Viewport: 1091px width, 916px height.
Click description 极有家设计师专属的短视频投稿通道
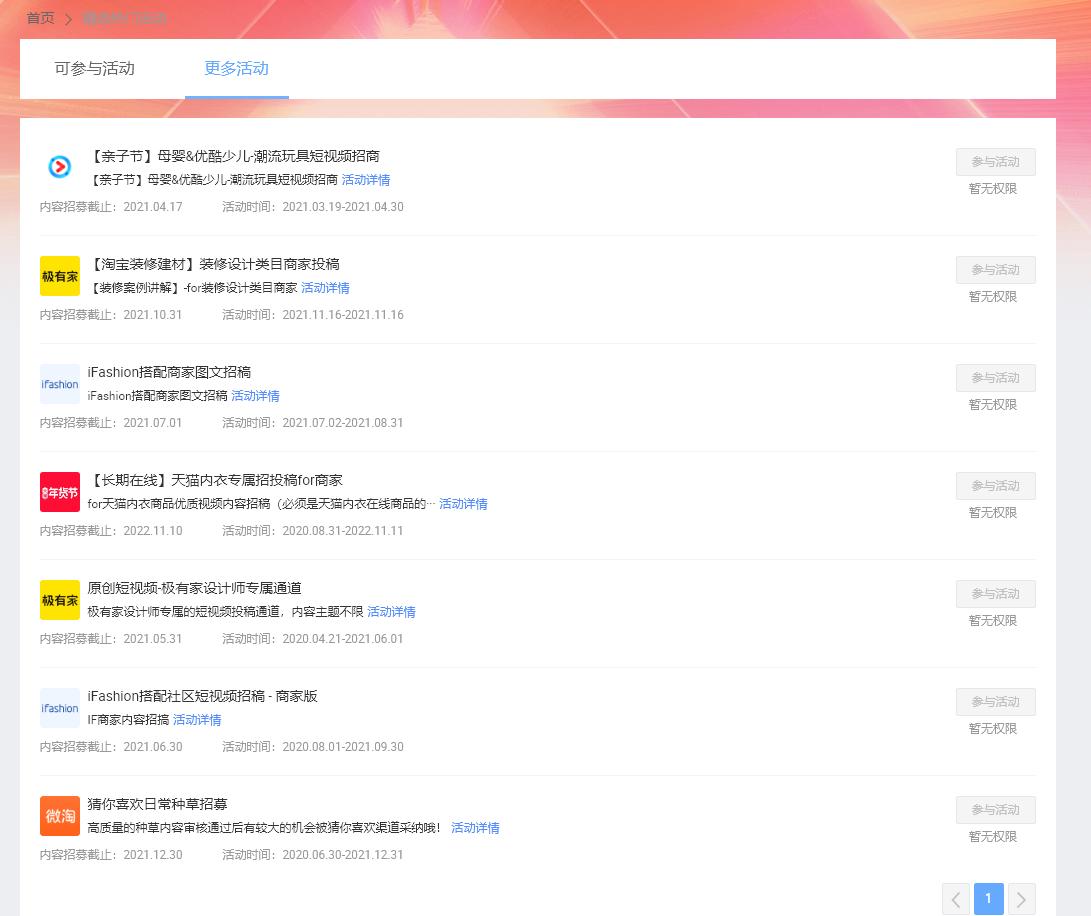225,611
